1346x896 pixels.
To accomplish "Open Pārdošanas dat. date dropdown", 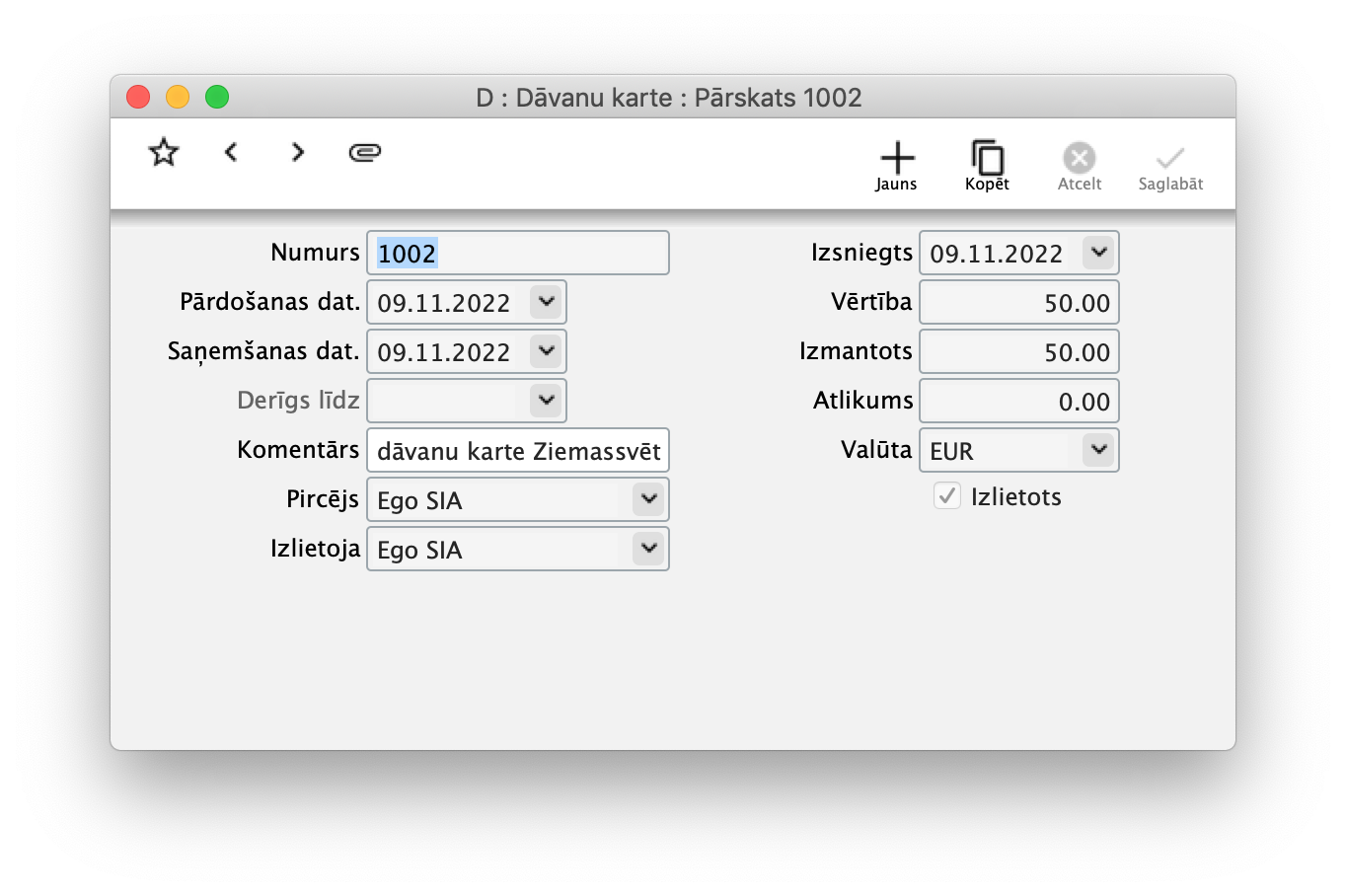I will tap(547, 301).
